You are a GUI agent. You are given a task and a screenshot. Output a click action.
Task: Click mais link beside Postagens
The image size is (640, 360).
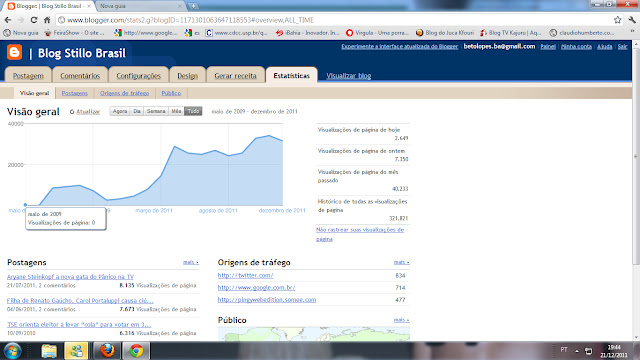pyautogui.click(x=191, y=262)
